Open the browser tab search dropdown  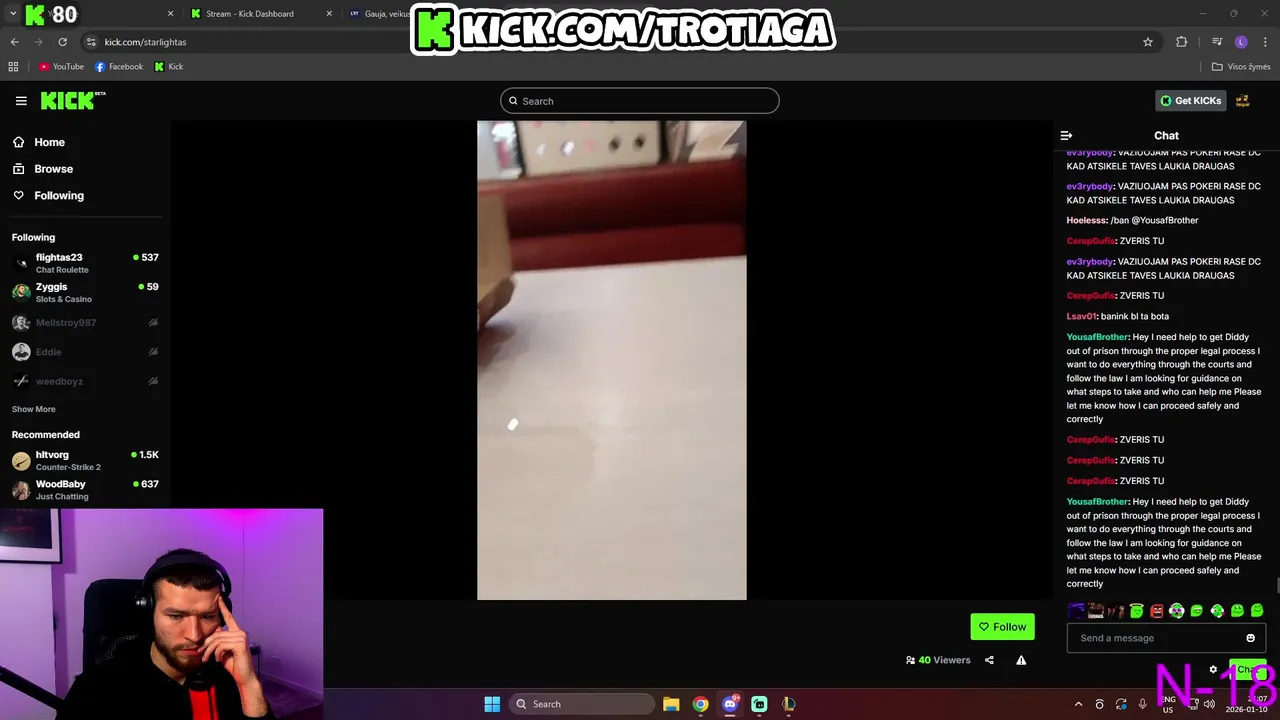12,14
